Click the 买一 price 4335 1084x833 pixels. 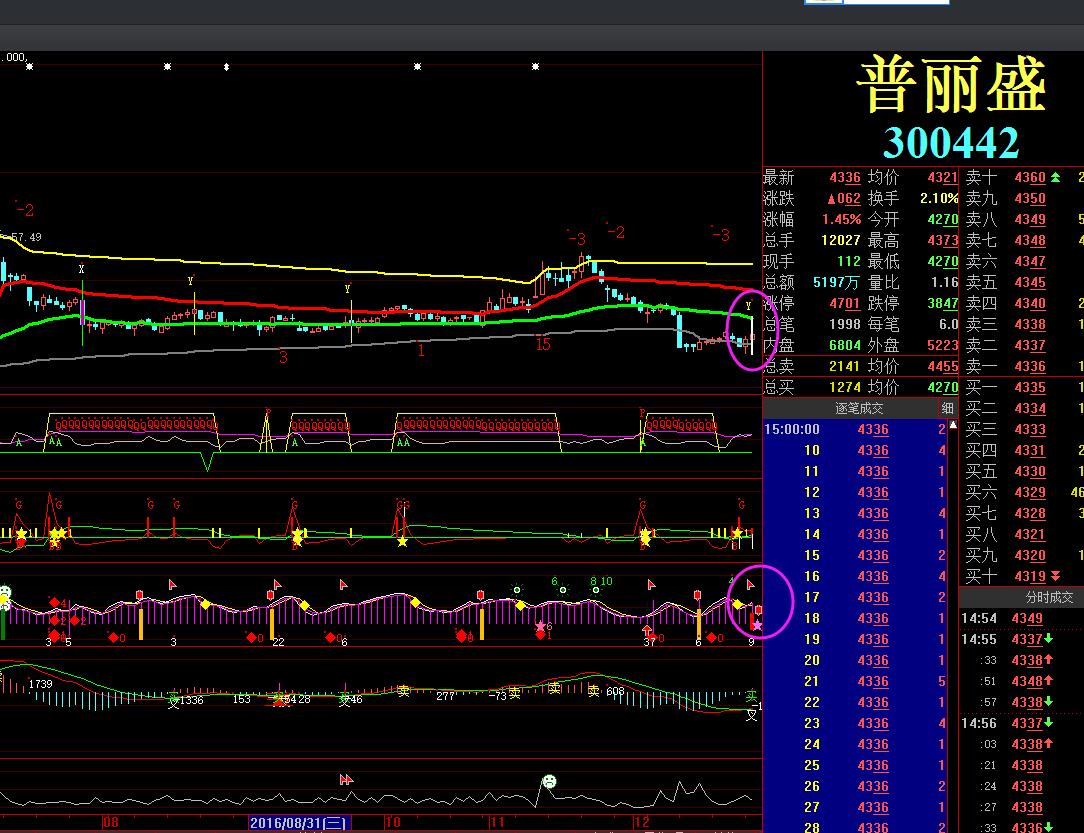pos(1030,387)
